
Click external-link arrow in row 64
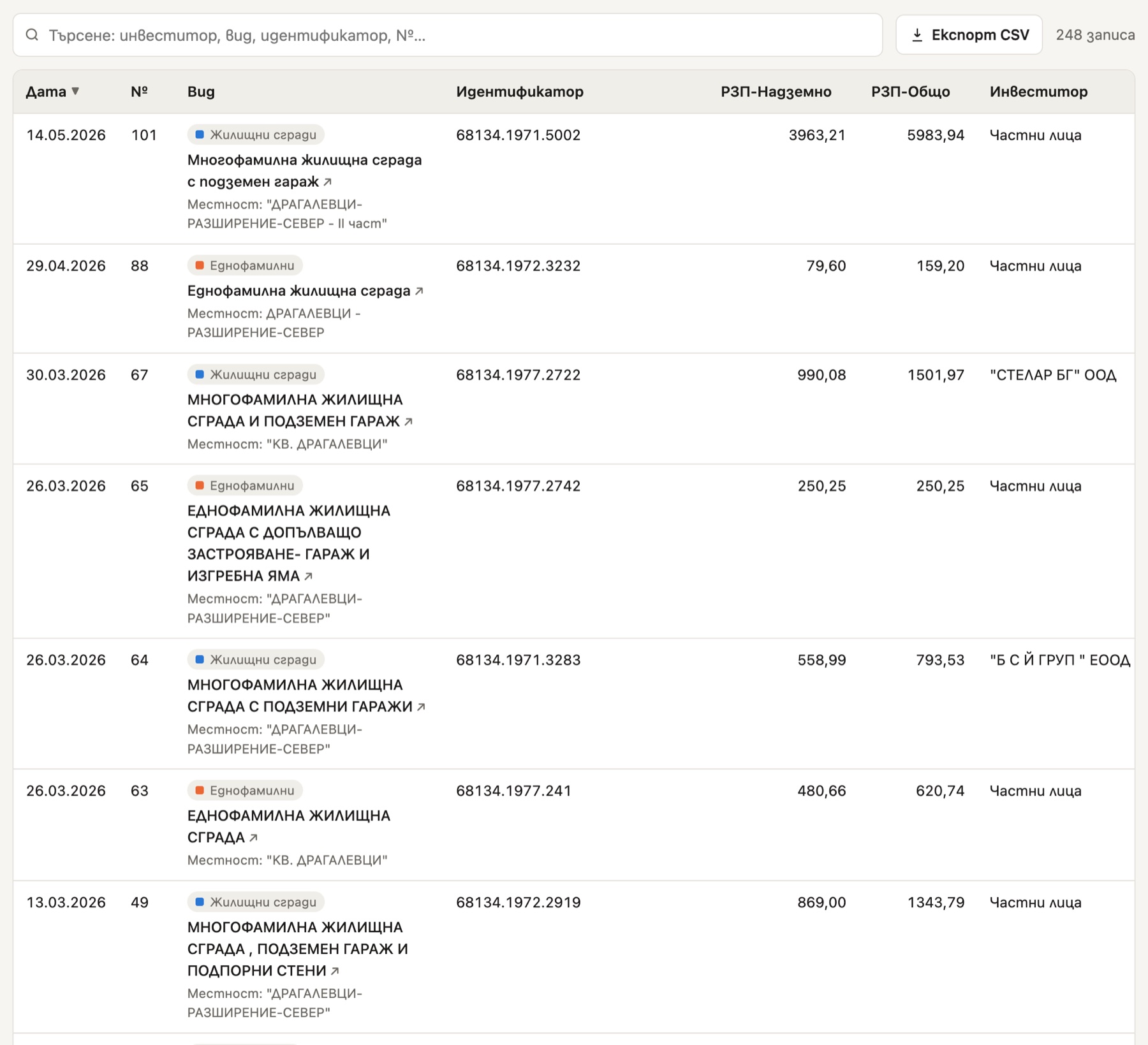421,707
